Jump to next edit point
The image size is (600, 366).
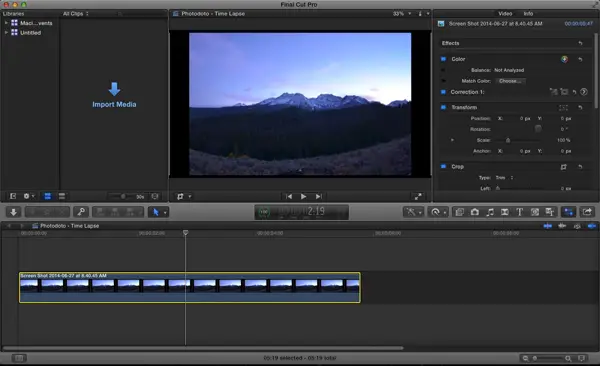(318, 196)
